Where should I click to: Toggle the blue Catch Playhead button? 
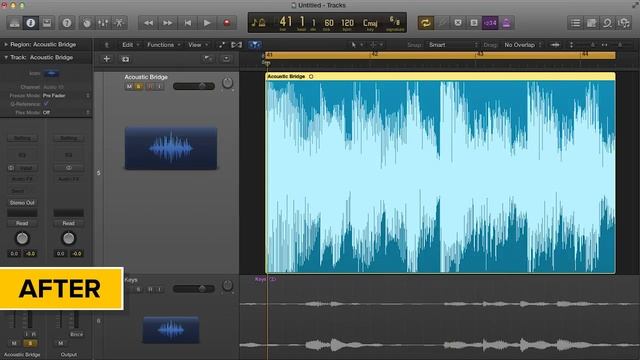(255, 45)
